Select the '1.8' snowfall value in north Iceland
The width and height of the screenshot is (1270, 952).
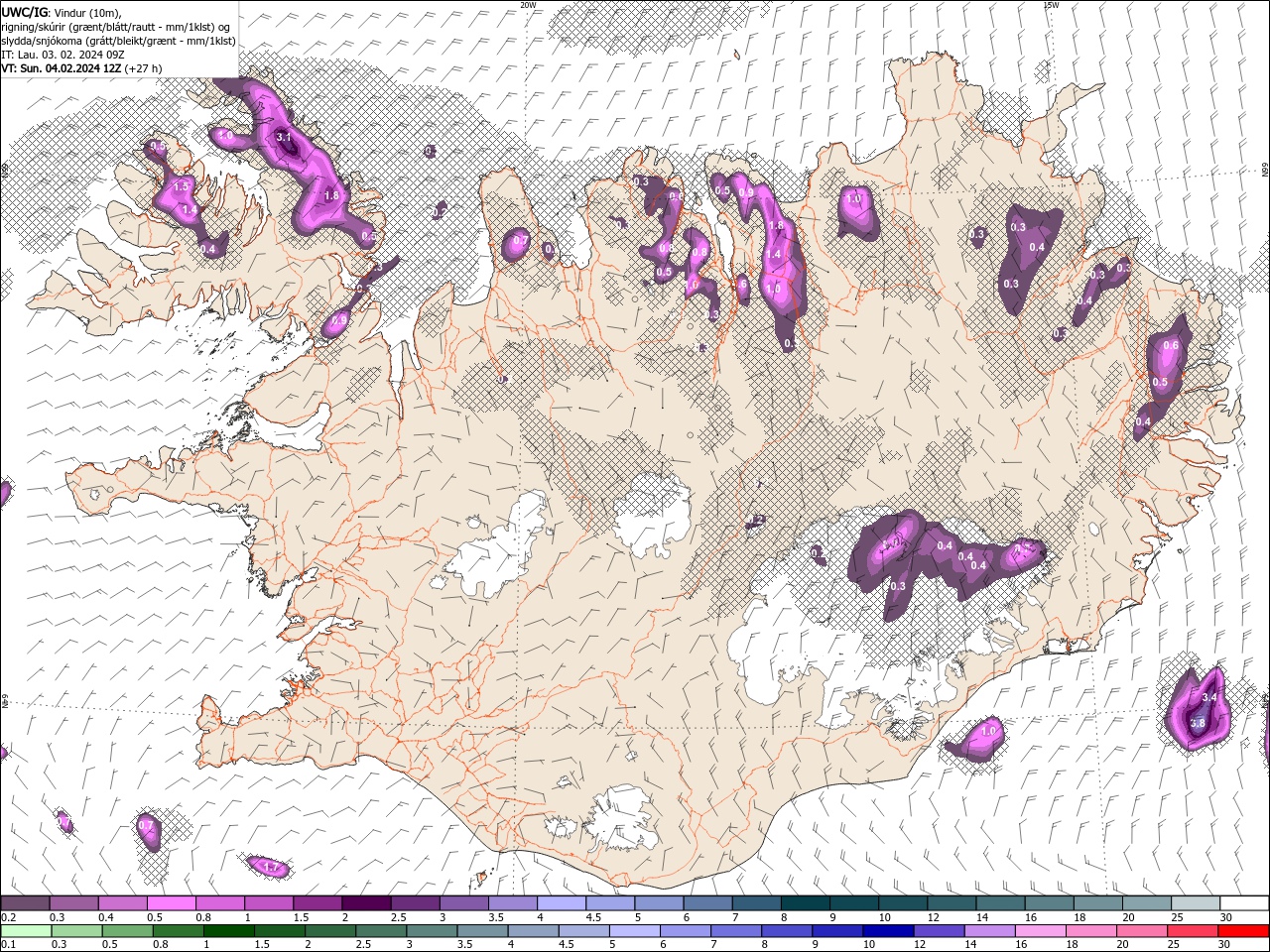pos(776,226)
